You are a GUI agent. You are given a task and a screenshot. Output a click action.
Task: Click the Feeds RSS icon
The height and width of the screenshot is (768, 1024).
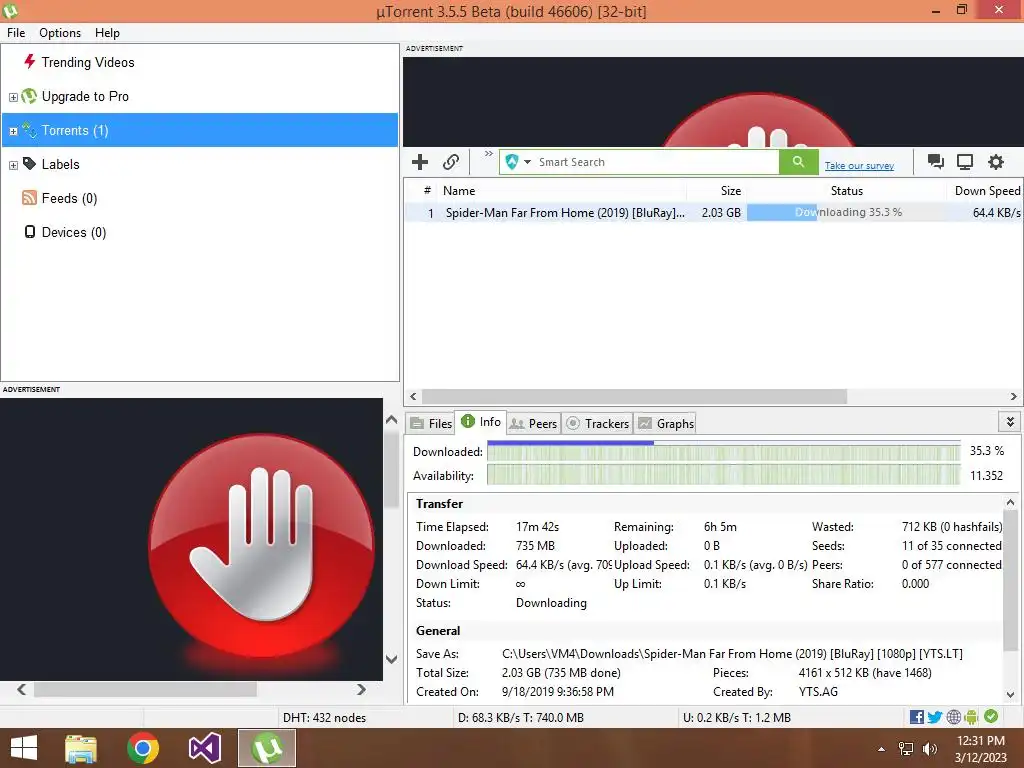(x=29, y=198)
